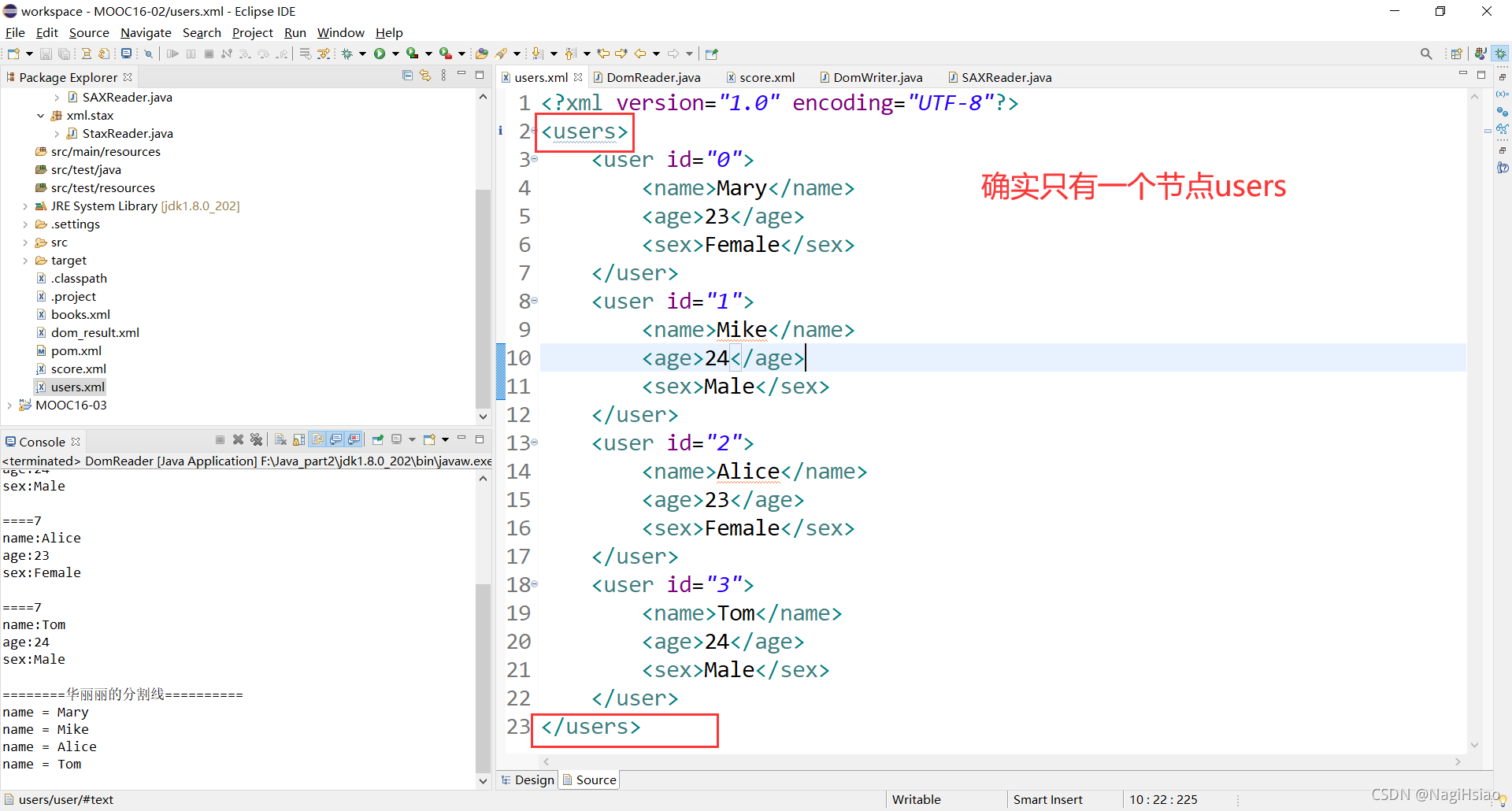Click Package Explorer vertical scrollbar

483,299
